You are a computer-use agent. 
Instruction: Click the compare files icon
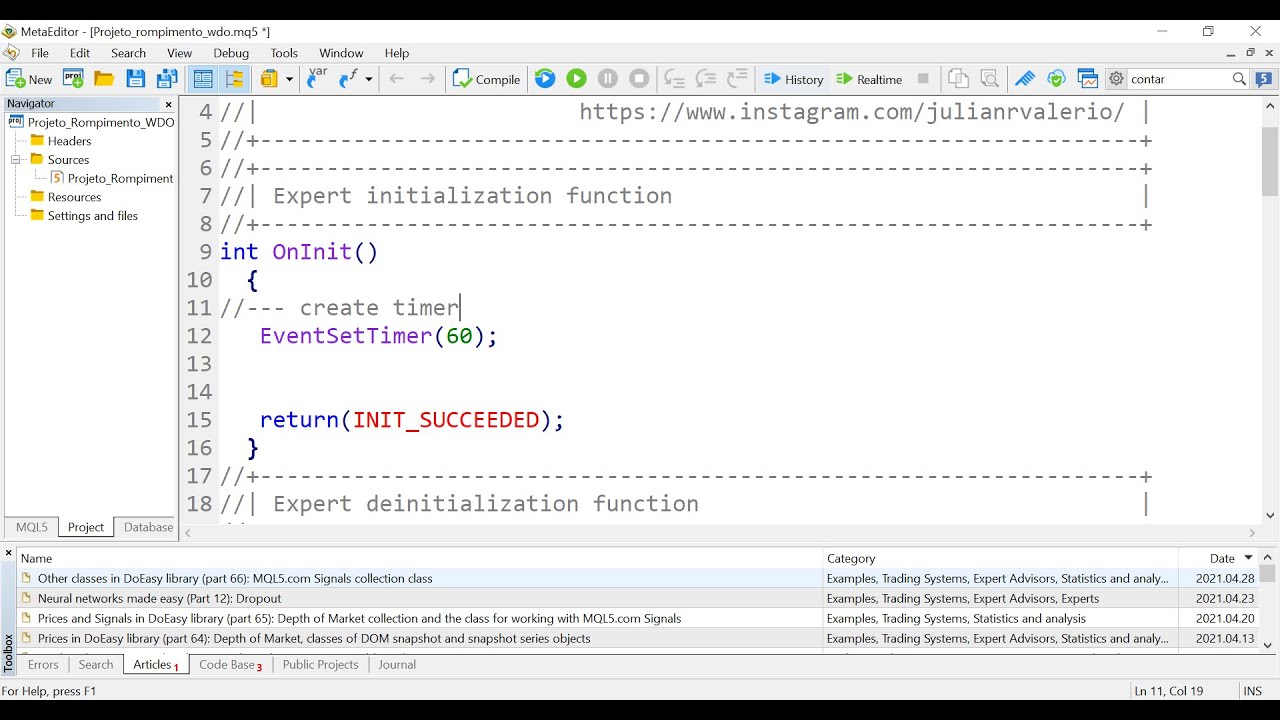click(958, 79)
